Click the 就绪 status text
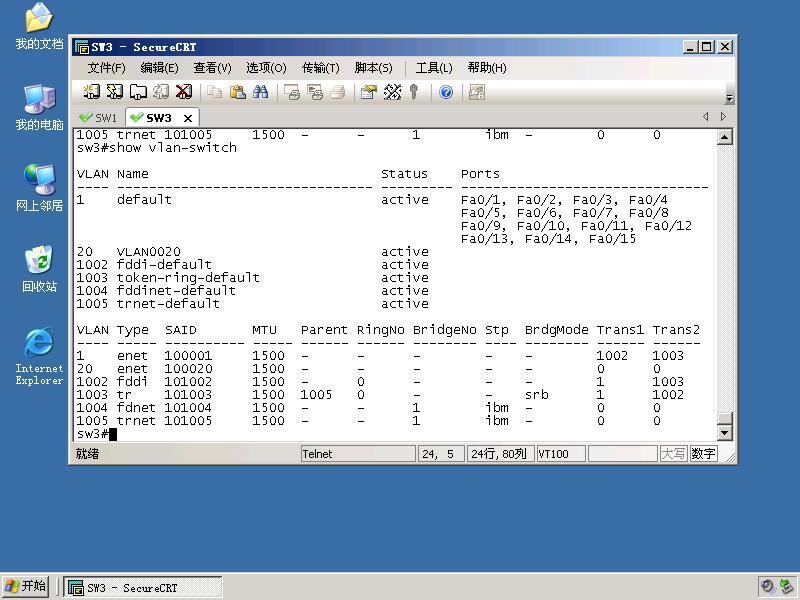800x600 pixels. coord(87,454)
